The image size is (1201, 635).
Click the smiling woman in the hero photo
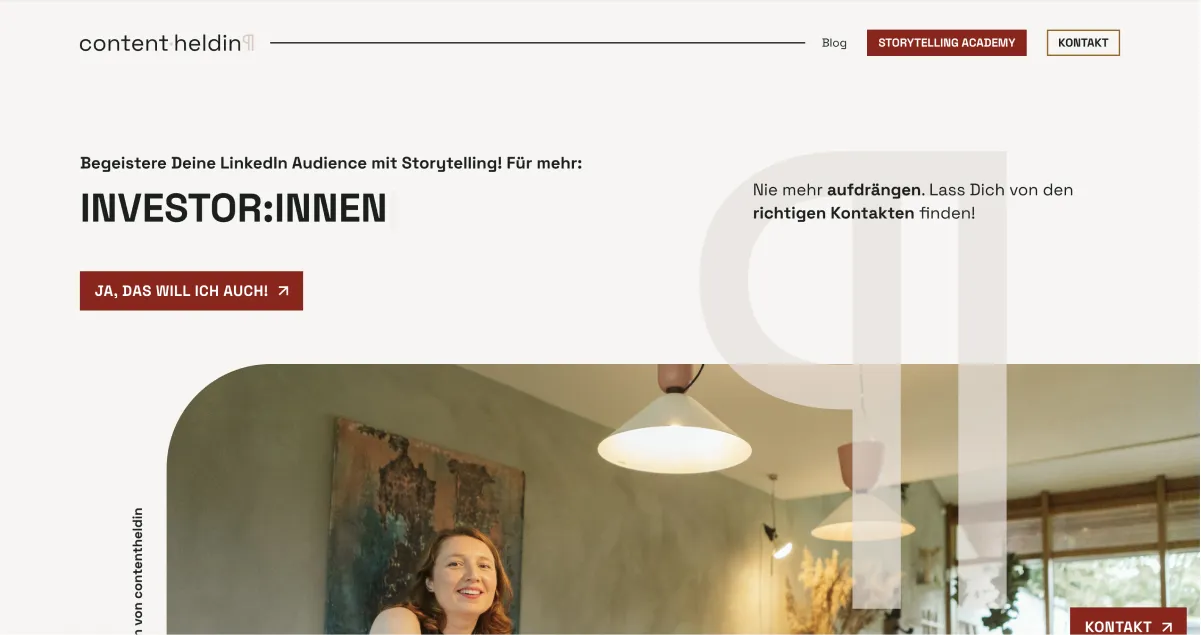[x=458, y=582]
